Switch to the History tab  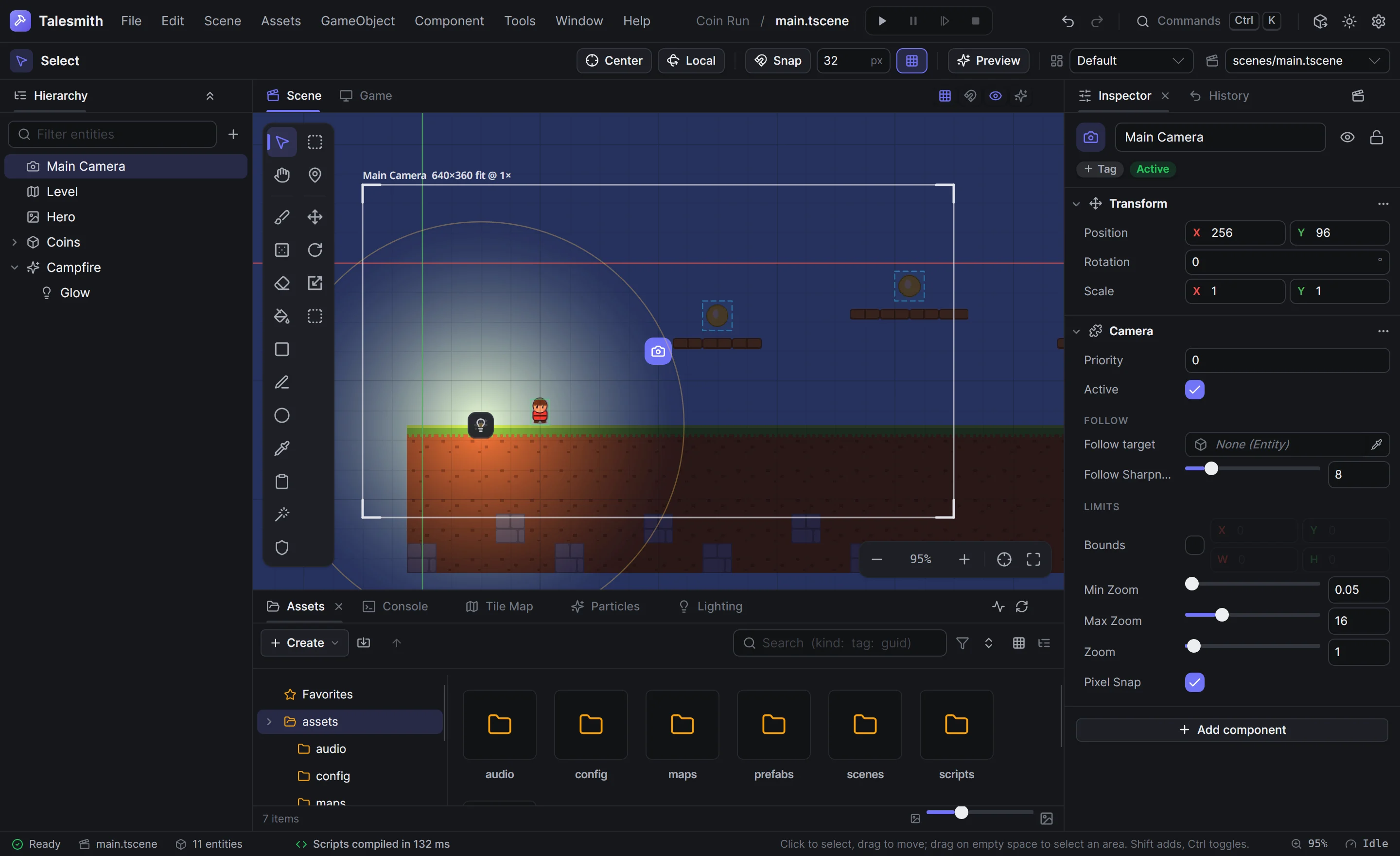(x=1219, y=95)
